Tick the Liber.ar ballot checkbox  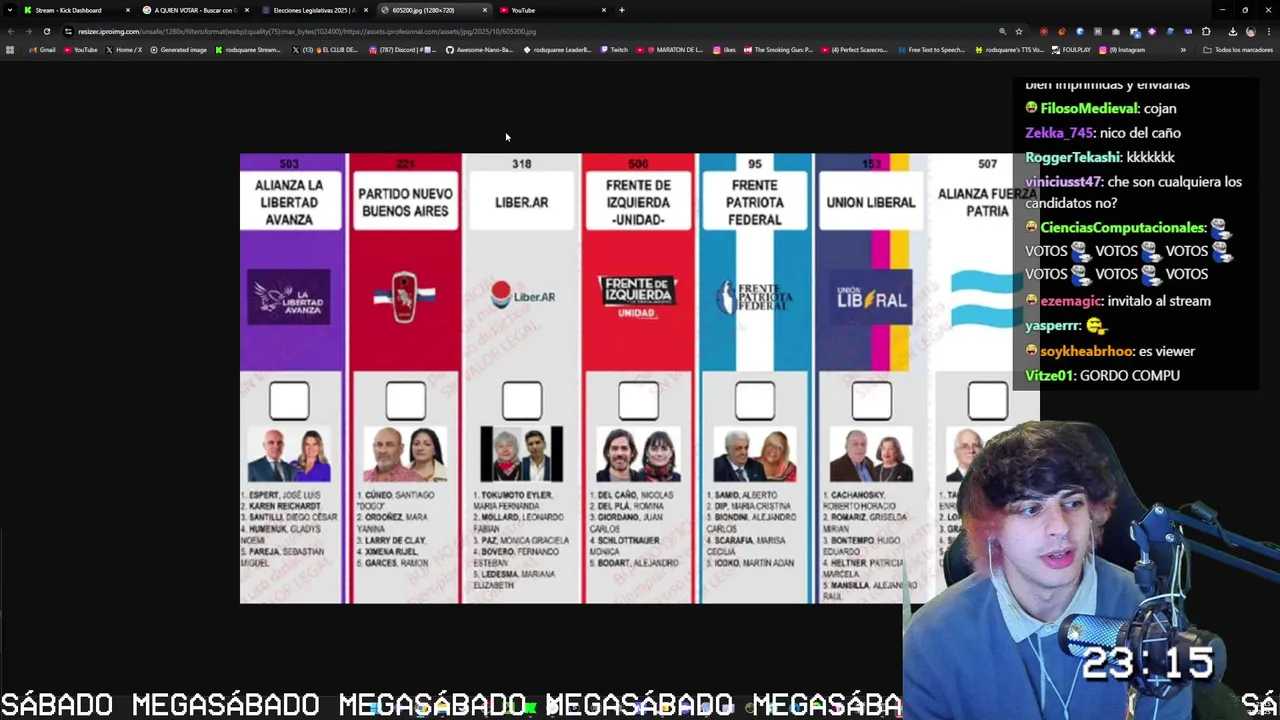click(522, 401)
